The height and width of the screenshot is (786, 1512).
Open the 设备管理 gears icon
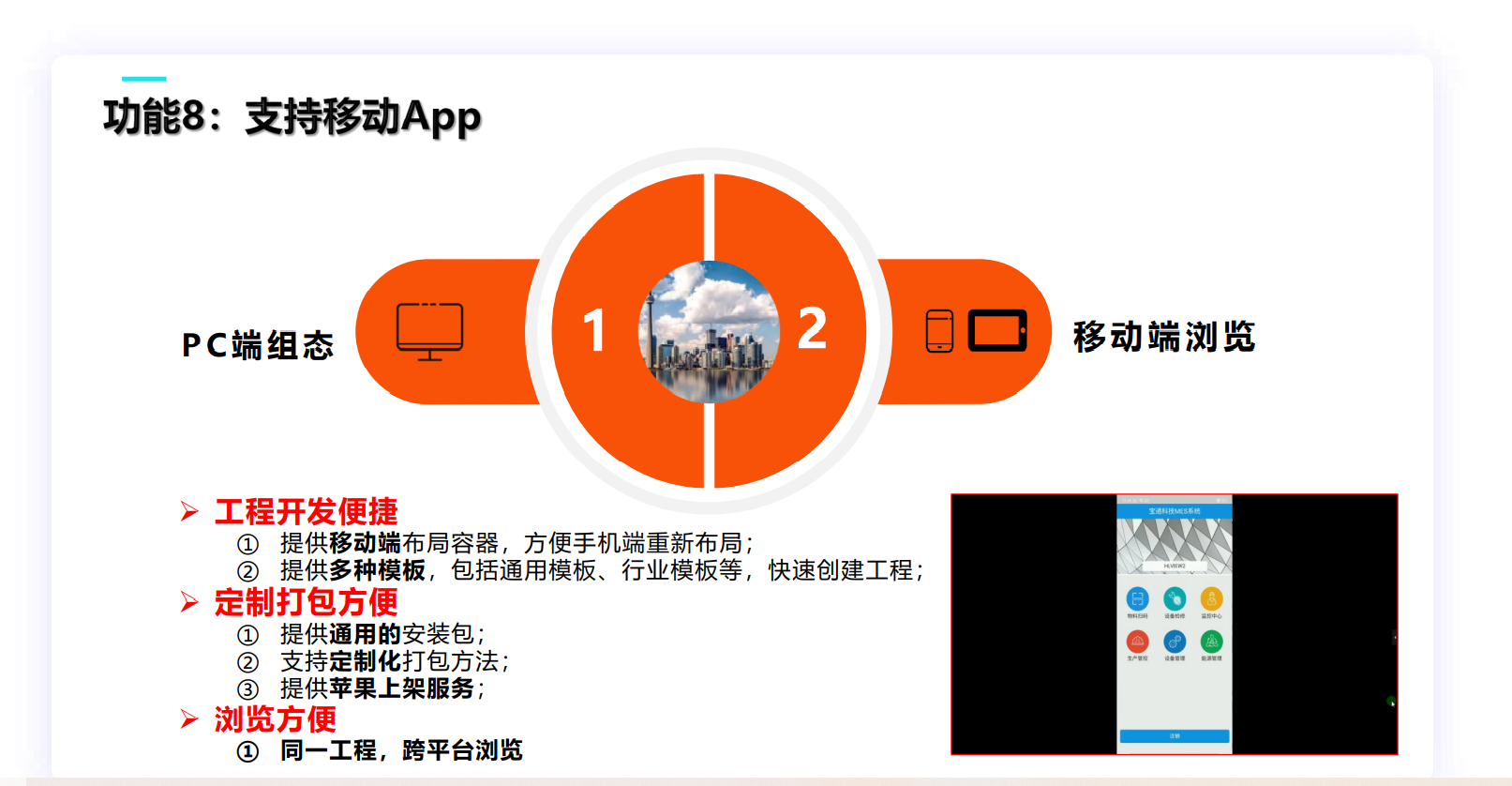1175,642
